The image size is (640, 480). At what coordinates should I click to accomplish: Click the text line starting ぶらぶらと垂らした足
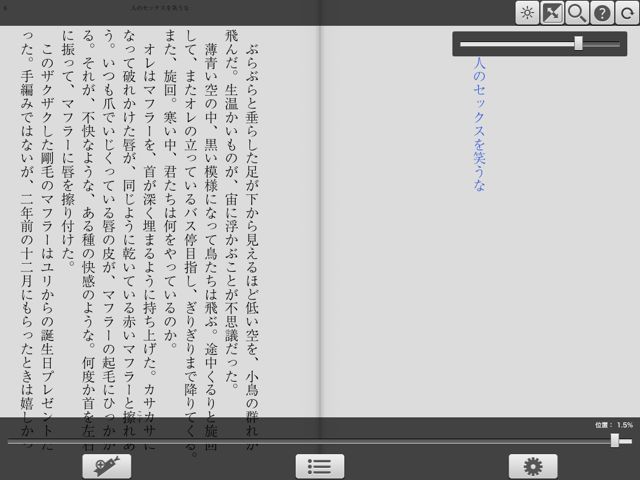(x=252, y=245)
